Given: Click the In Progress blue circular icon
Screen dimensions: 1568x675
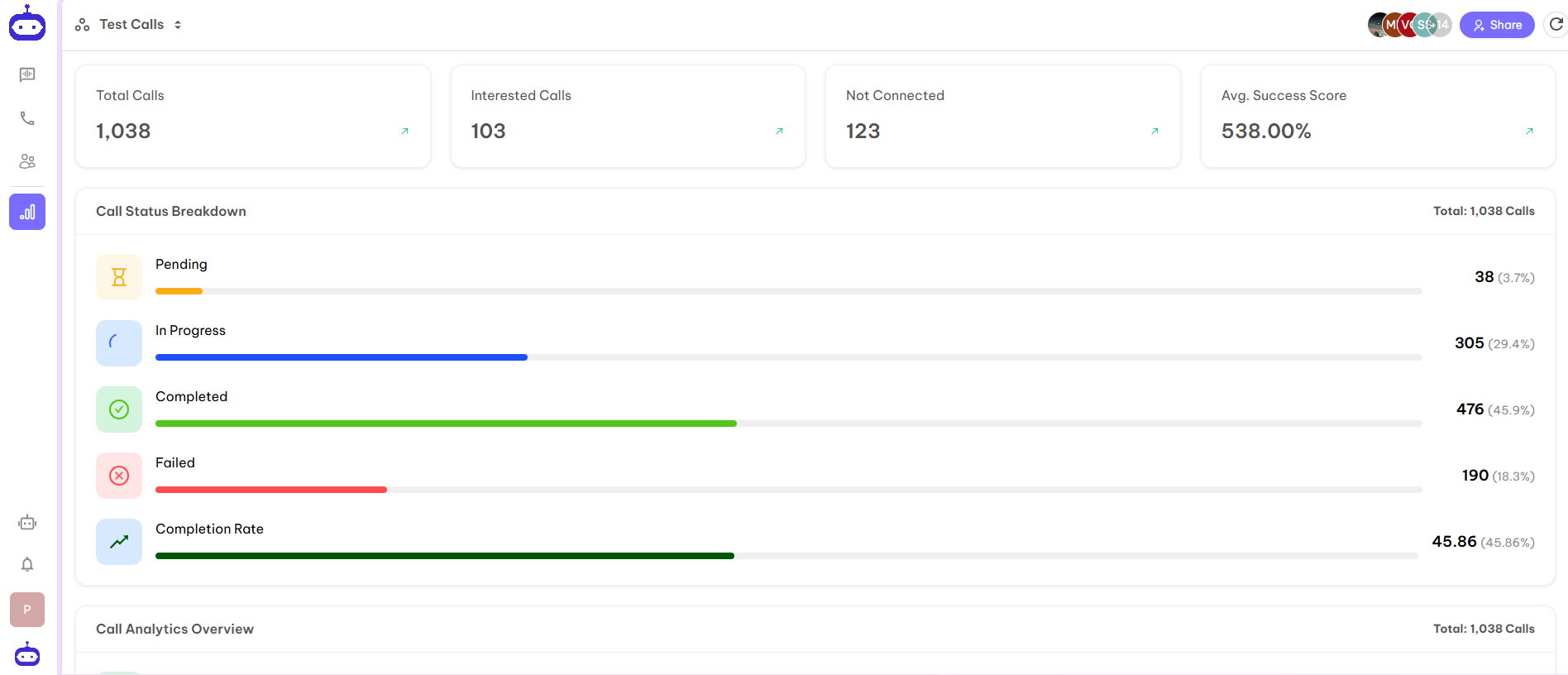Looking at the screenshot, I should coord(118,342).
